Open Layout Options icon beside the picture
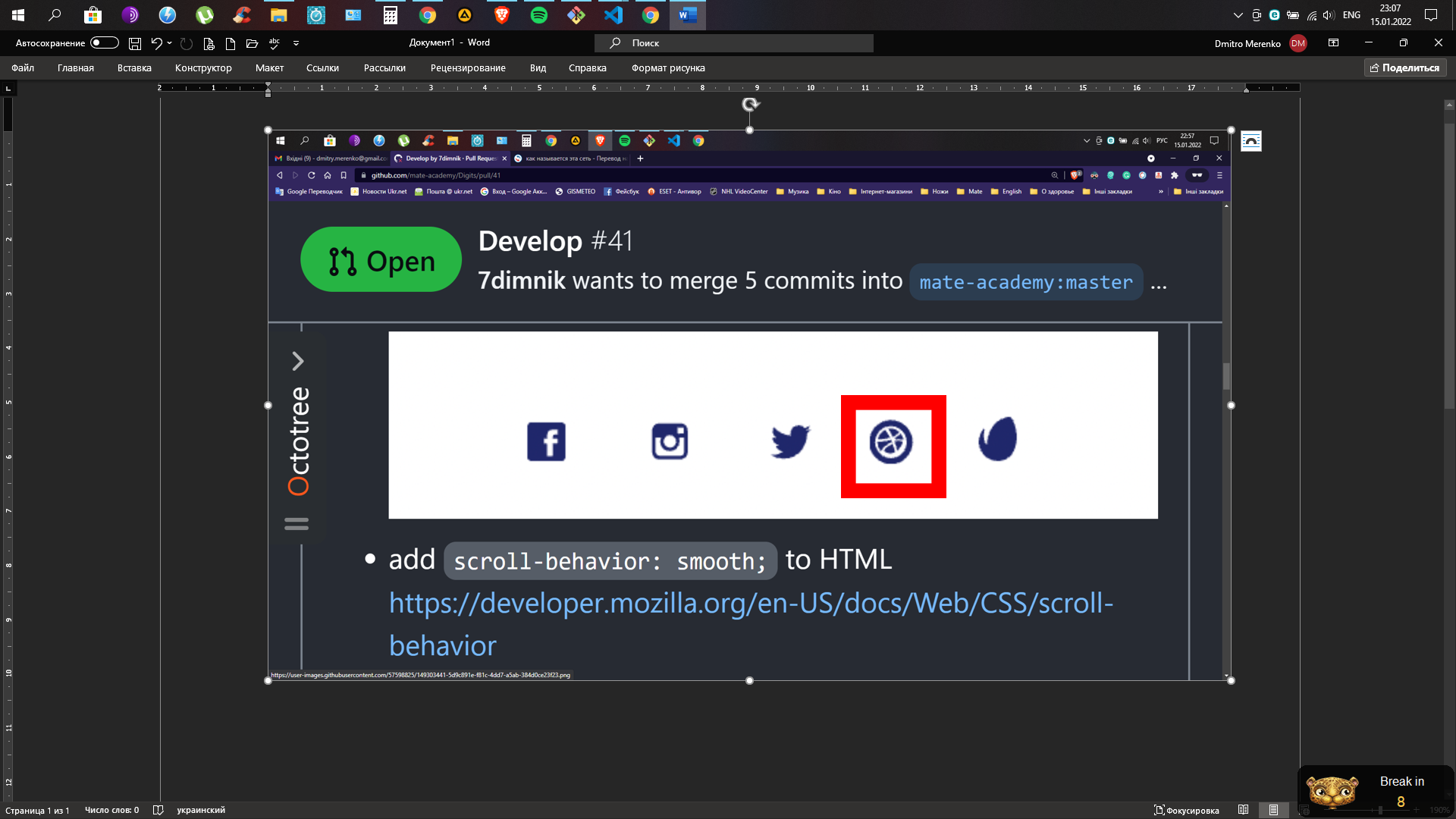 point(1250,141)
